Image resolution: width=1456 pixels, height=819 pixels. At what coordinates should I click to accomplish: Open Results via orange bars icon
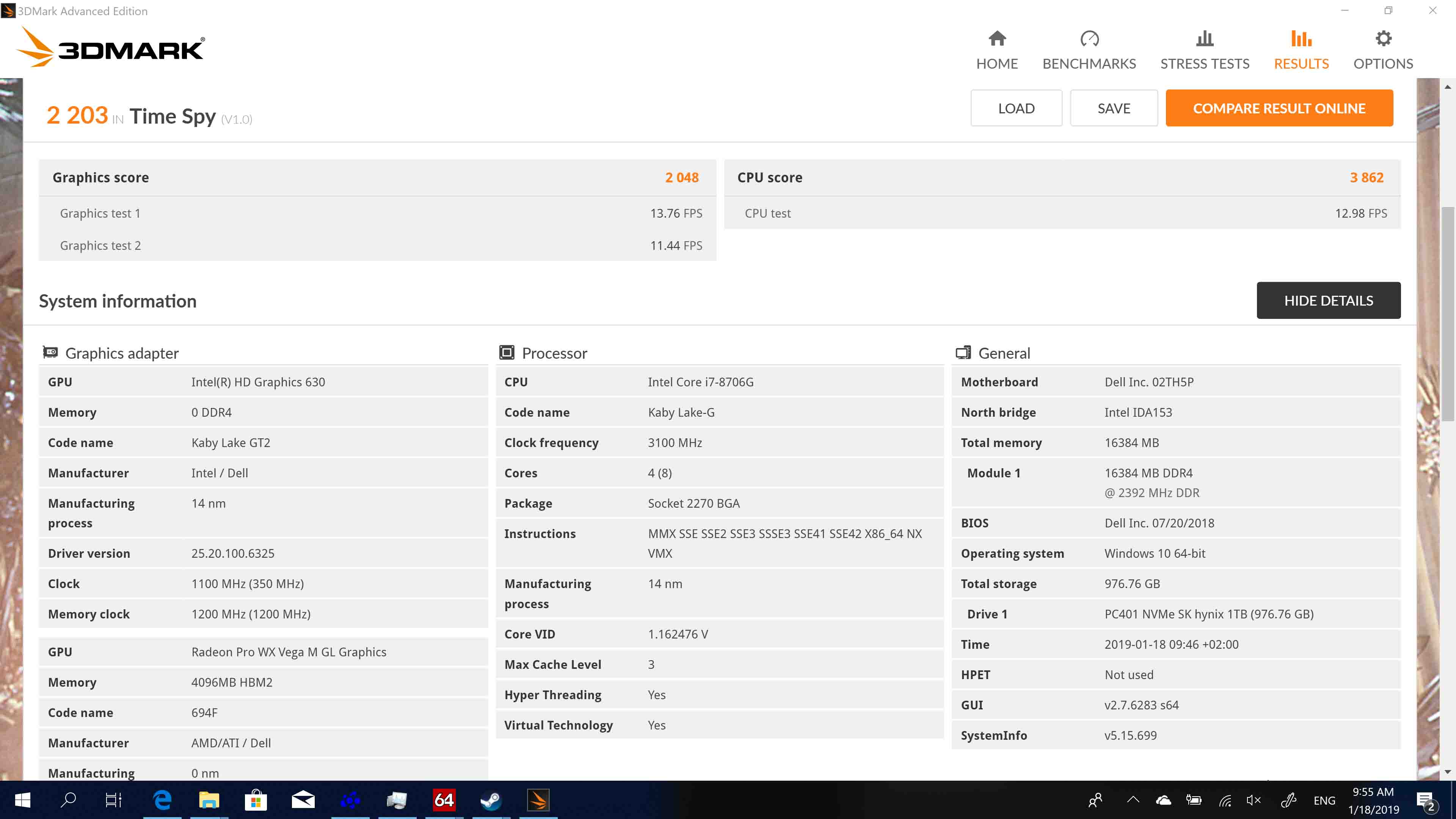tap(1301, 38)
